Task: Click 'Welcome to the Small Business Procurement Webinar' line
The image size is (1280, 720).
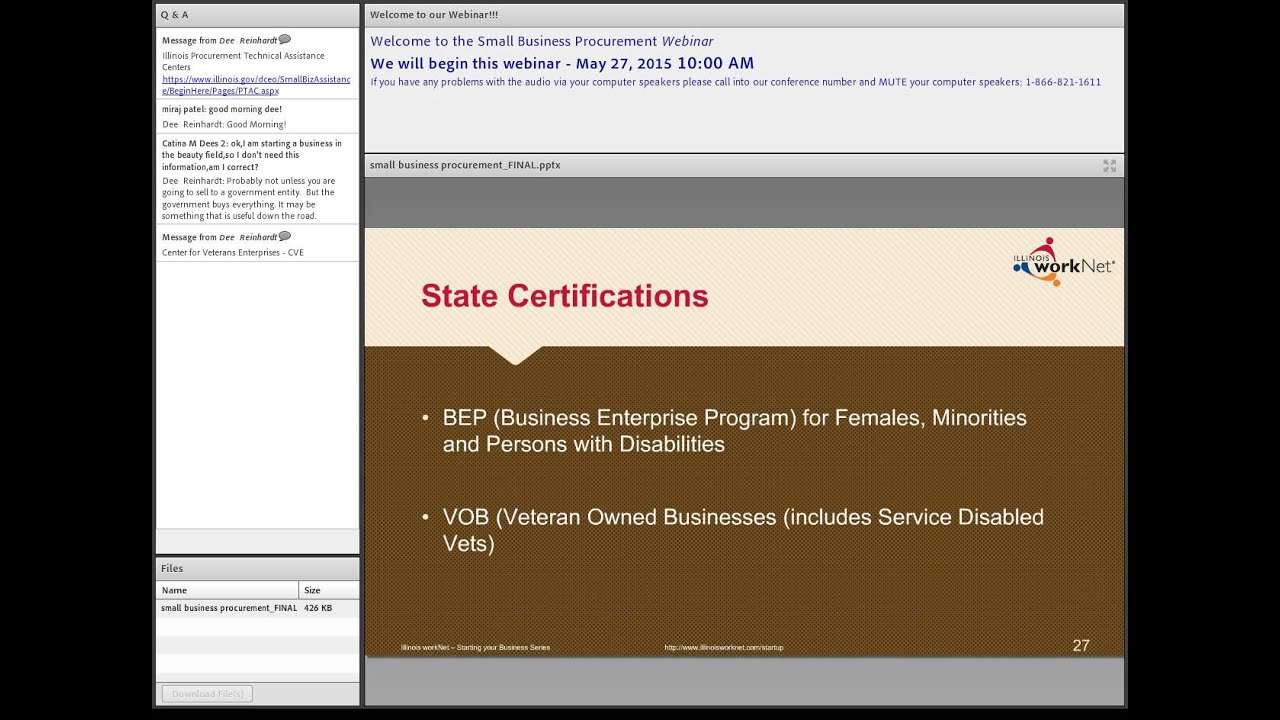Action: [x=542, y=41]
